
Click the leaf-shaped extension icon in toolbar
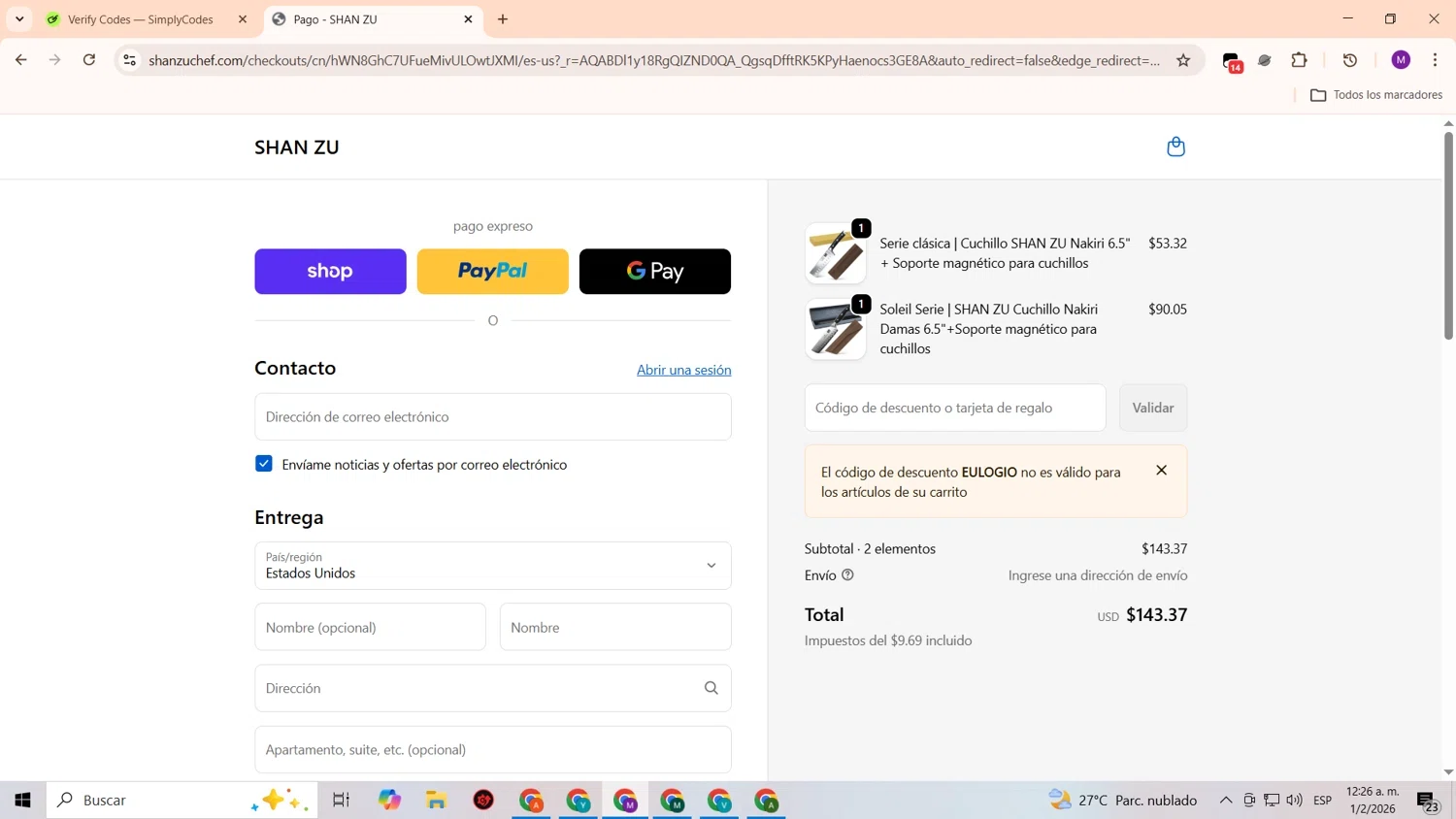(1265, 60)
